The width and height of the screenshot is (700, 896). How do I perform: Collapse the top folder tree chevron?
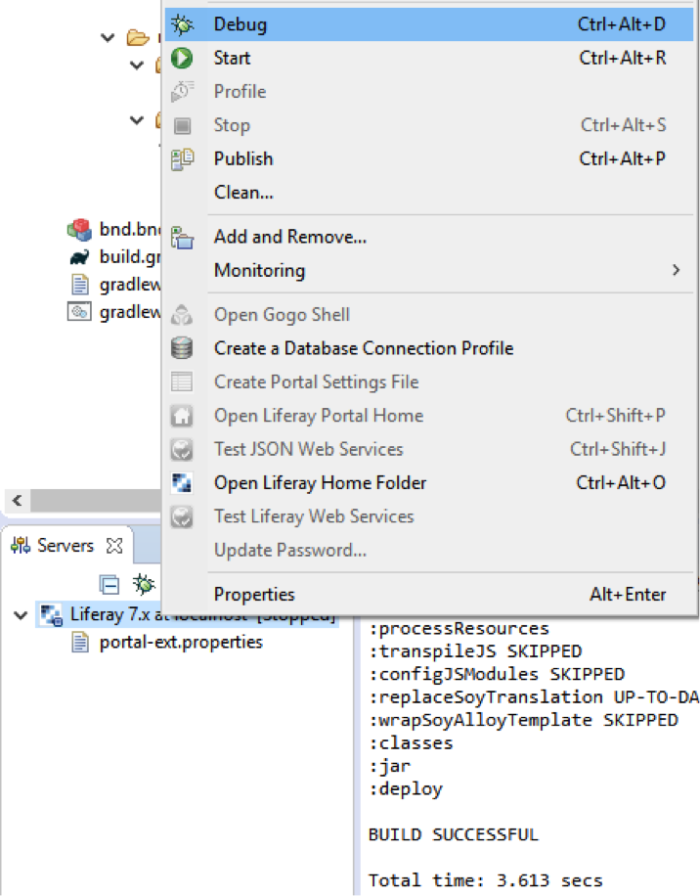pos(107,38)
